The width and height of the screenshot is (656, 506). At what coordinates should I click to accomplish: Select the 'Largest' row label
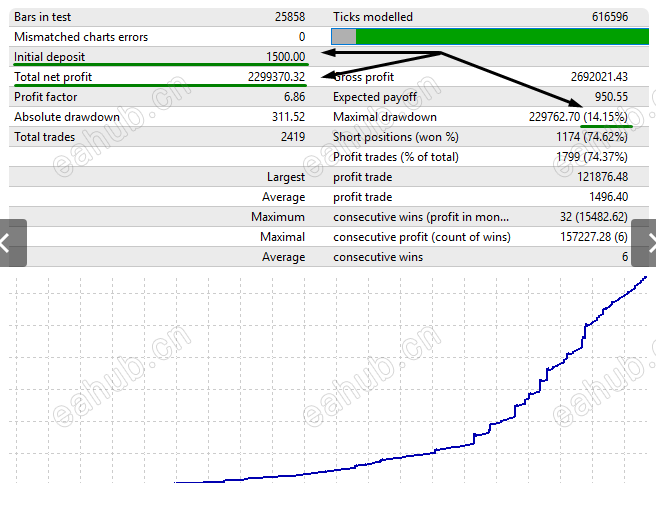click(x=286, y=177)
